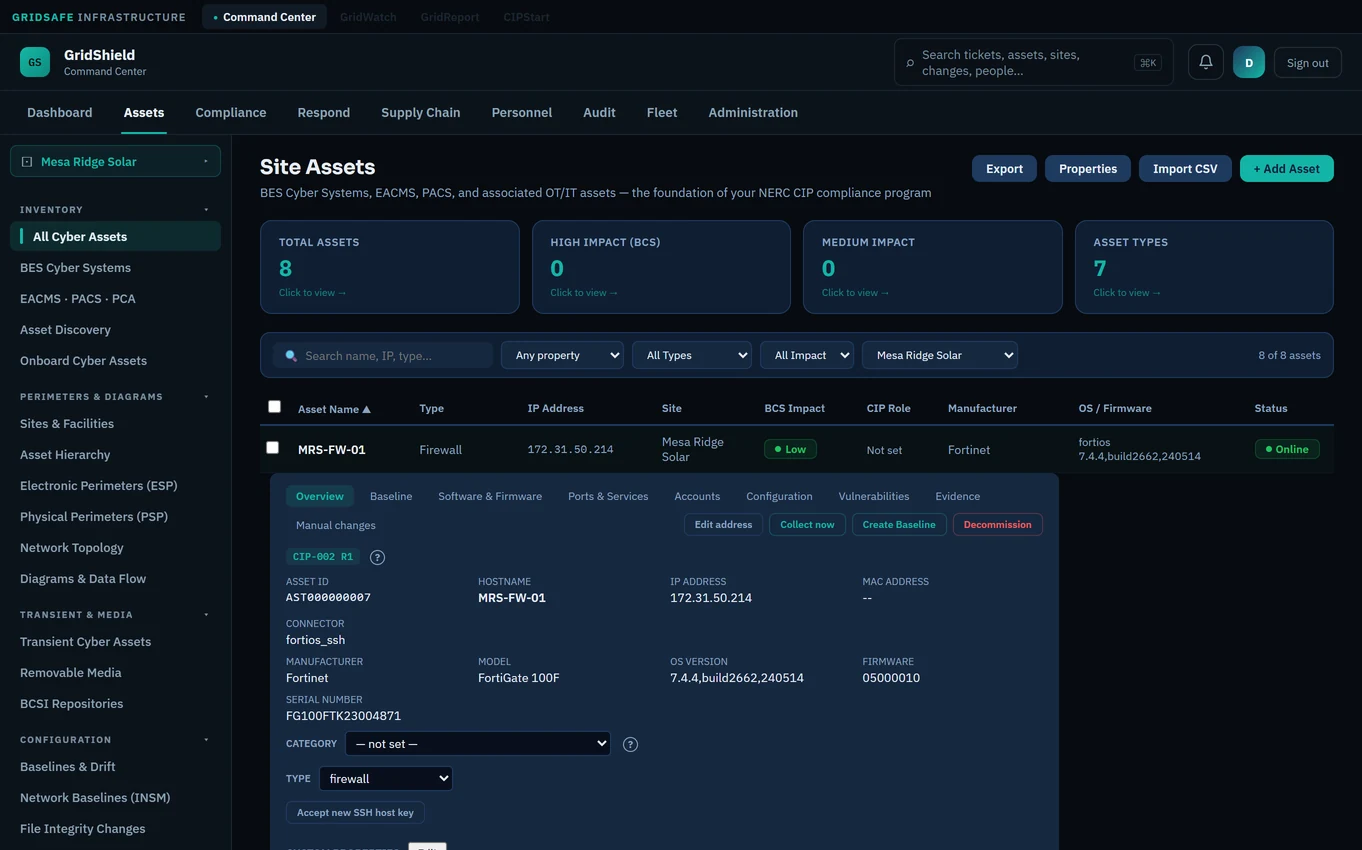Click the Edit address button
Viewport: 1362px width, 850px height.
(724, 525)
